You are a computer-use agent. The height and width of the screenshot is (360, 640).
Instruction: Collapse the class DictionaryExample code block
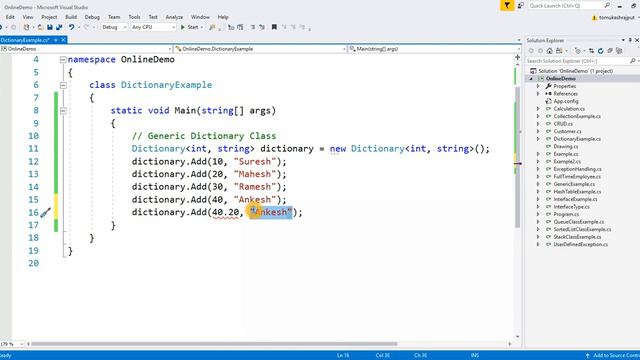(x=63, y=85)
